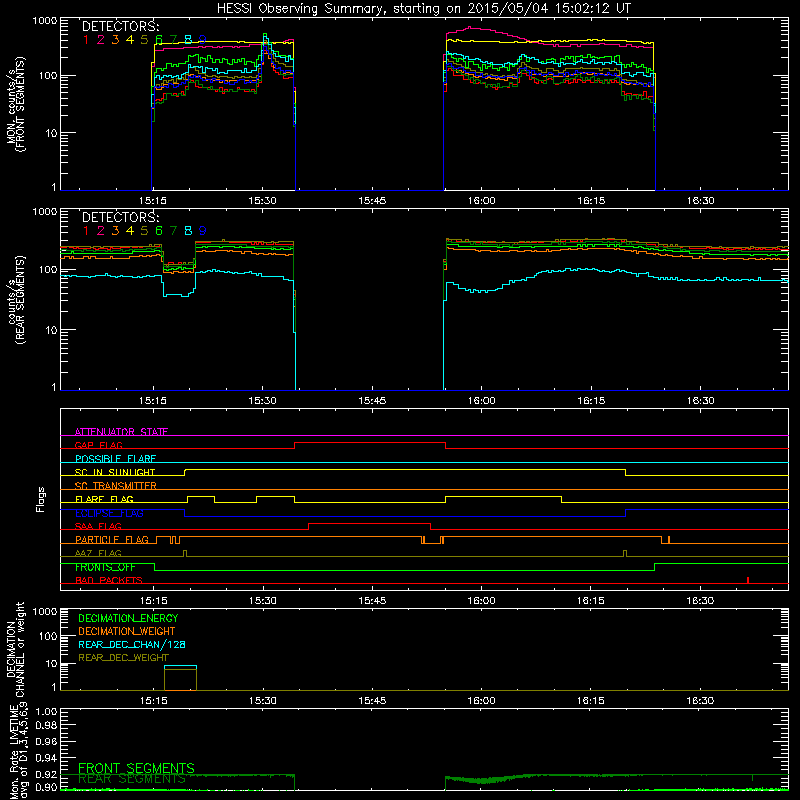Click the 0.96 value on the livetime axis
This screenshot has width=800, height=800.
pos(46,741)
